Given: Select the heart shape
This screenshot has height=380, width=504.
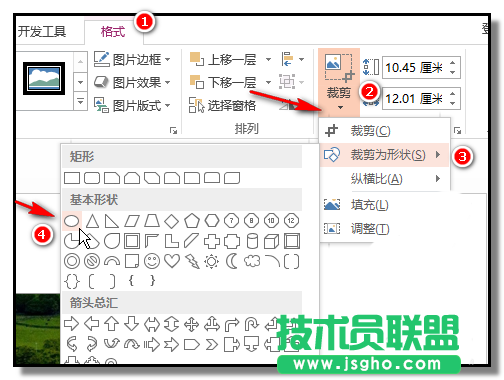Looking at the screenshot, I should click(172, 261).
